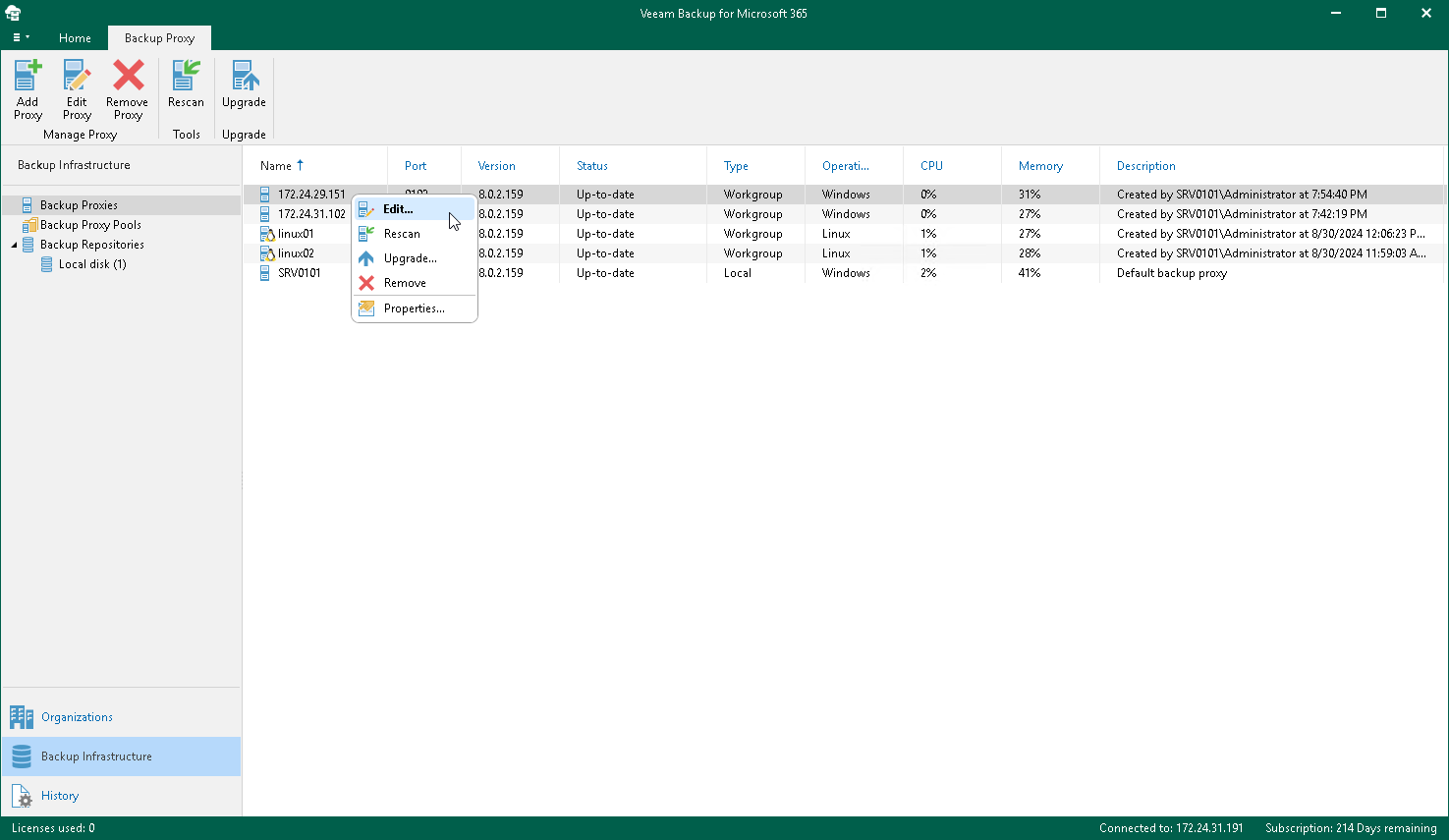Select Backup Repositories tree node

click(92, 245)
